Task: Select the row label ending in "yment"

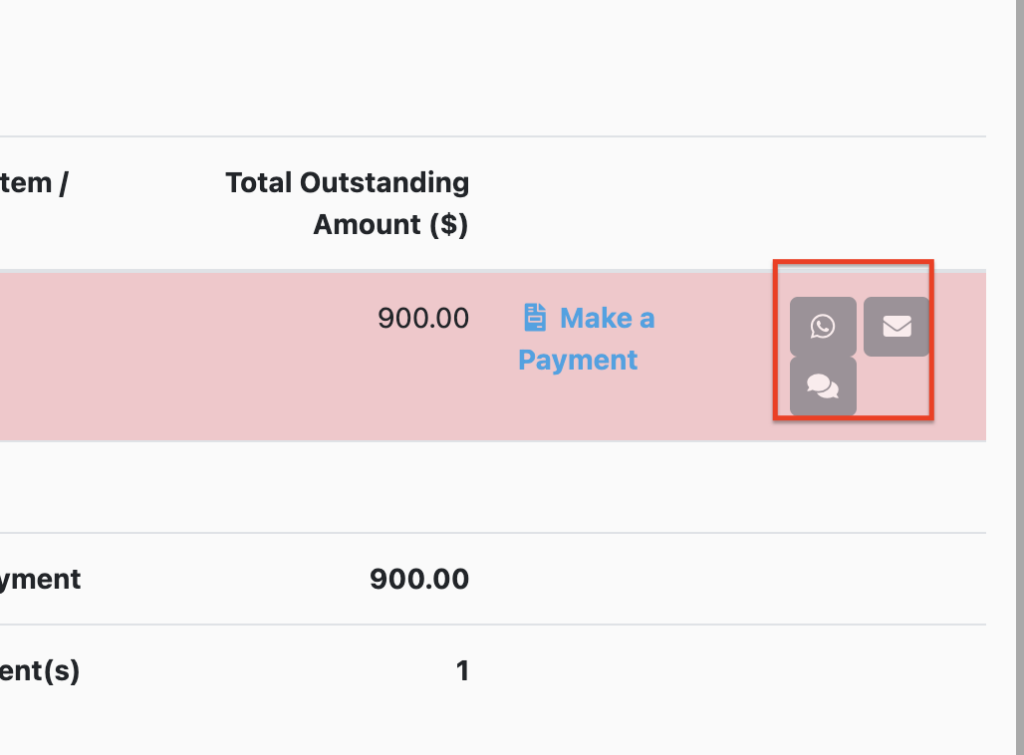Action: click(x=40, y=579)
